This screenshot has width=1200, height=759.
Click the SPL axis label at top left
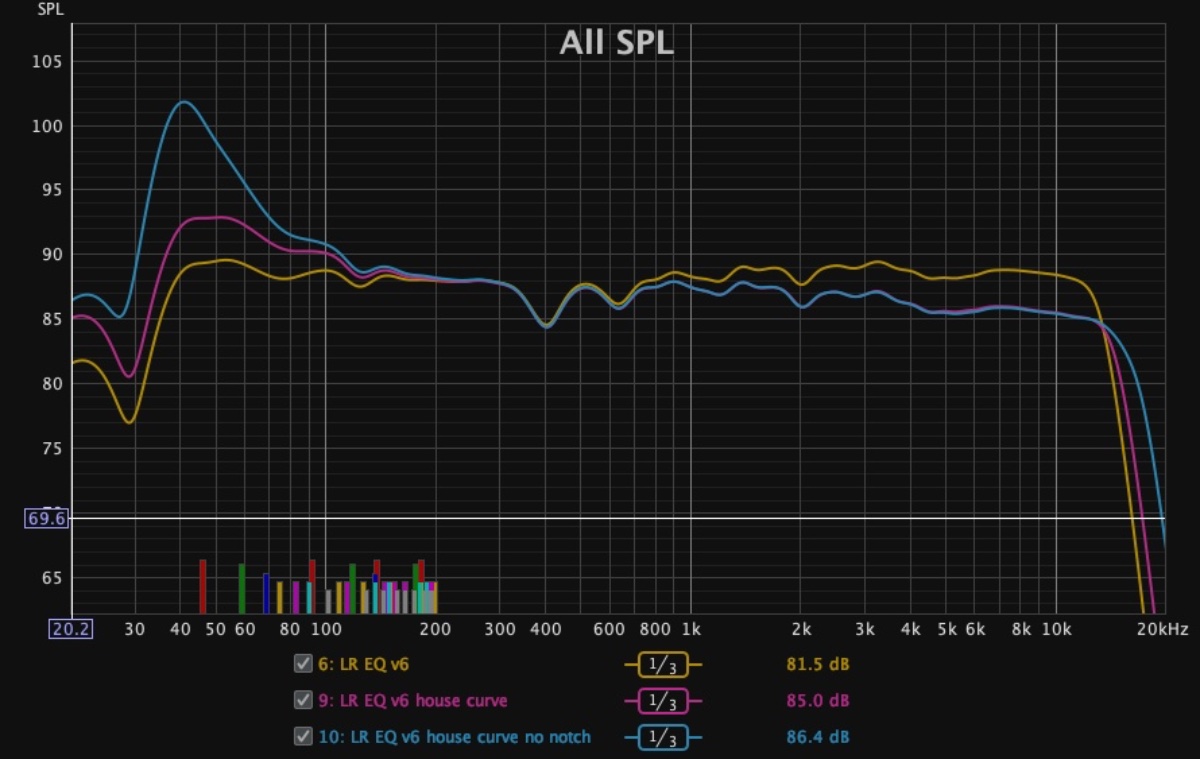click(50, 10)
